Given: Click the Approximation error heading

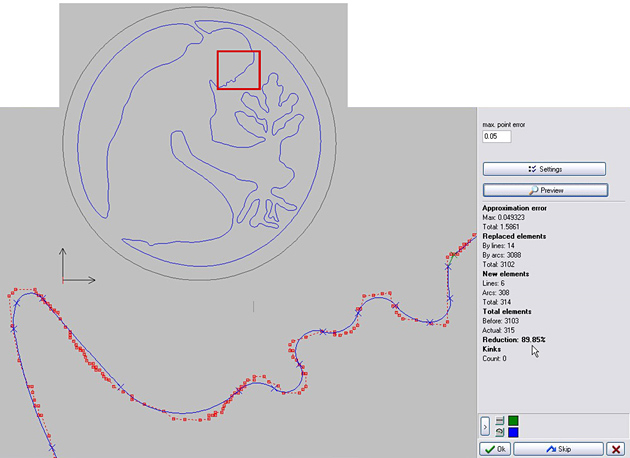Looking at the screenshot, I should (x=514, y=208).
